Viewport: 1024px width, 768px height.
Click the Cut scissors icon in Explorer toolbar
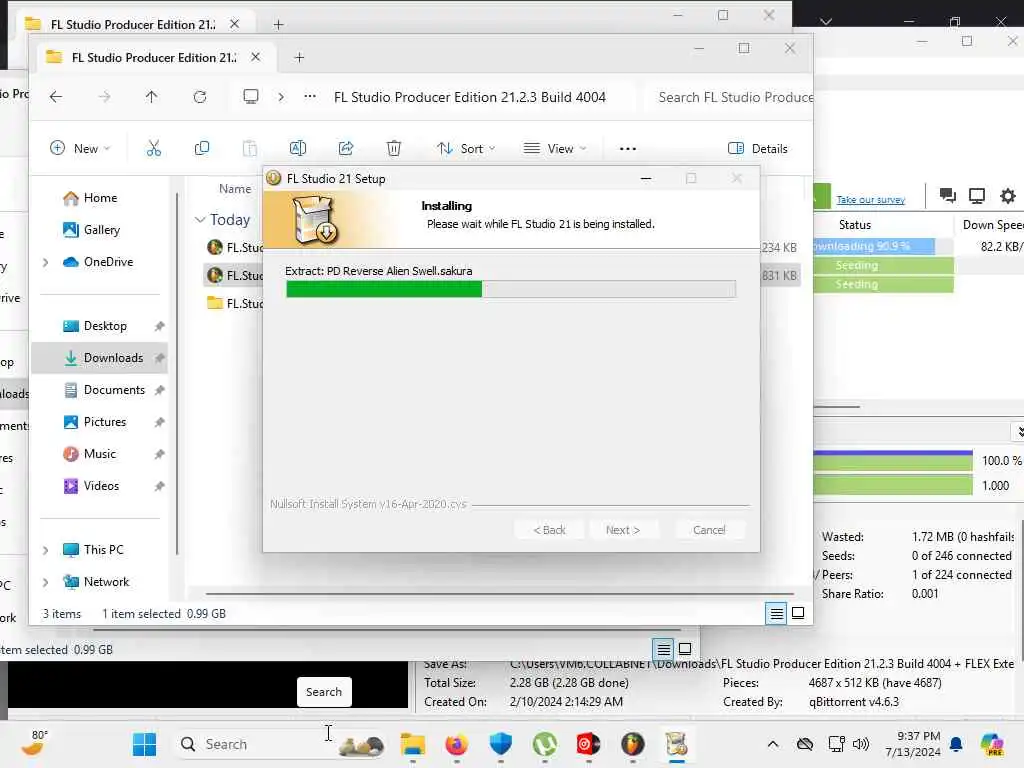click(x=153, y=149)
